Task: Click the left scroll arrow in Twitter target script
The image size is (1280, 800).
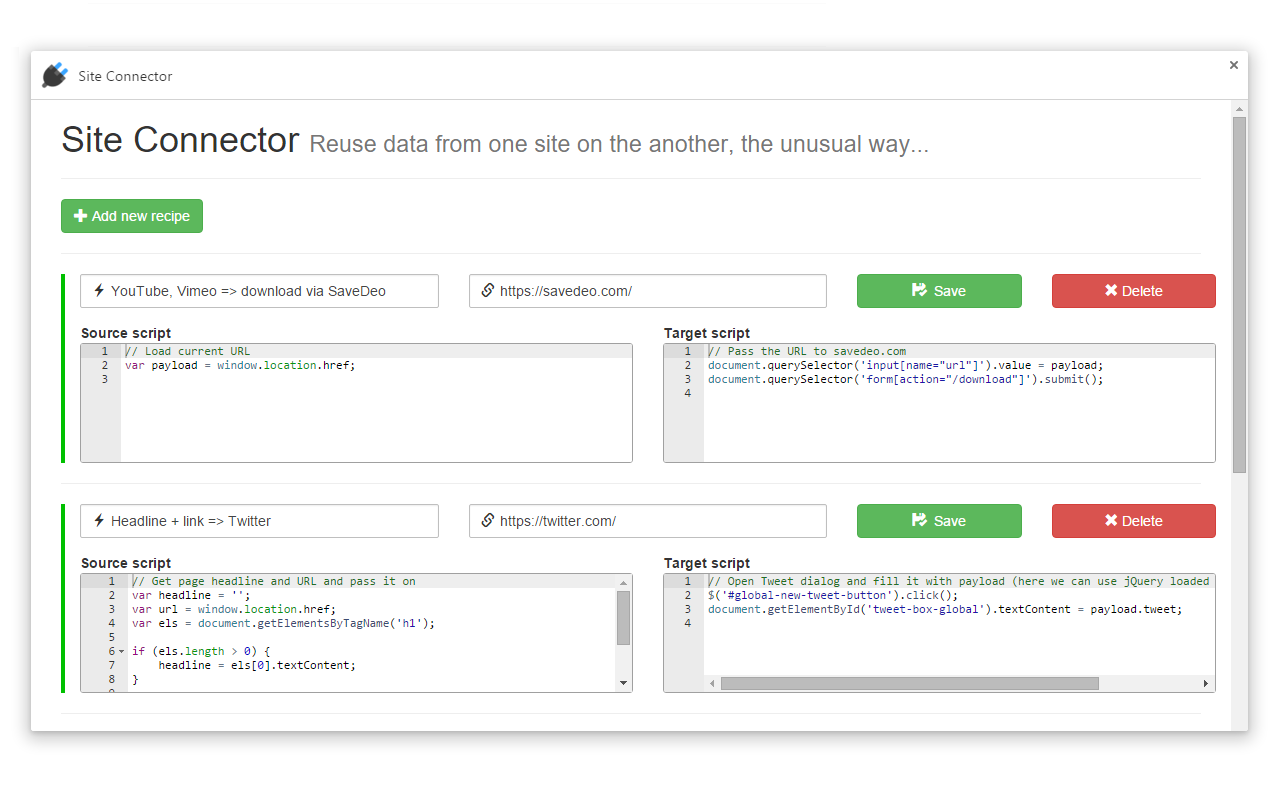Action: coord(712,684)
